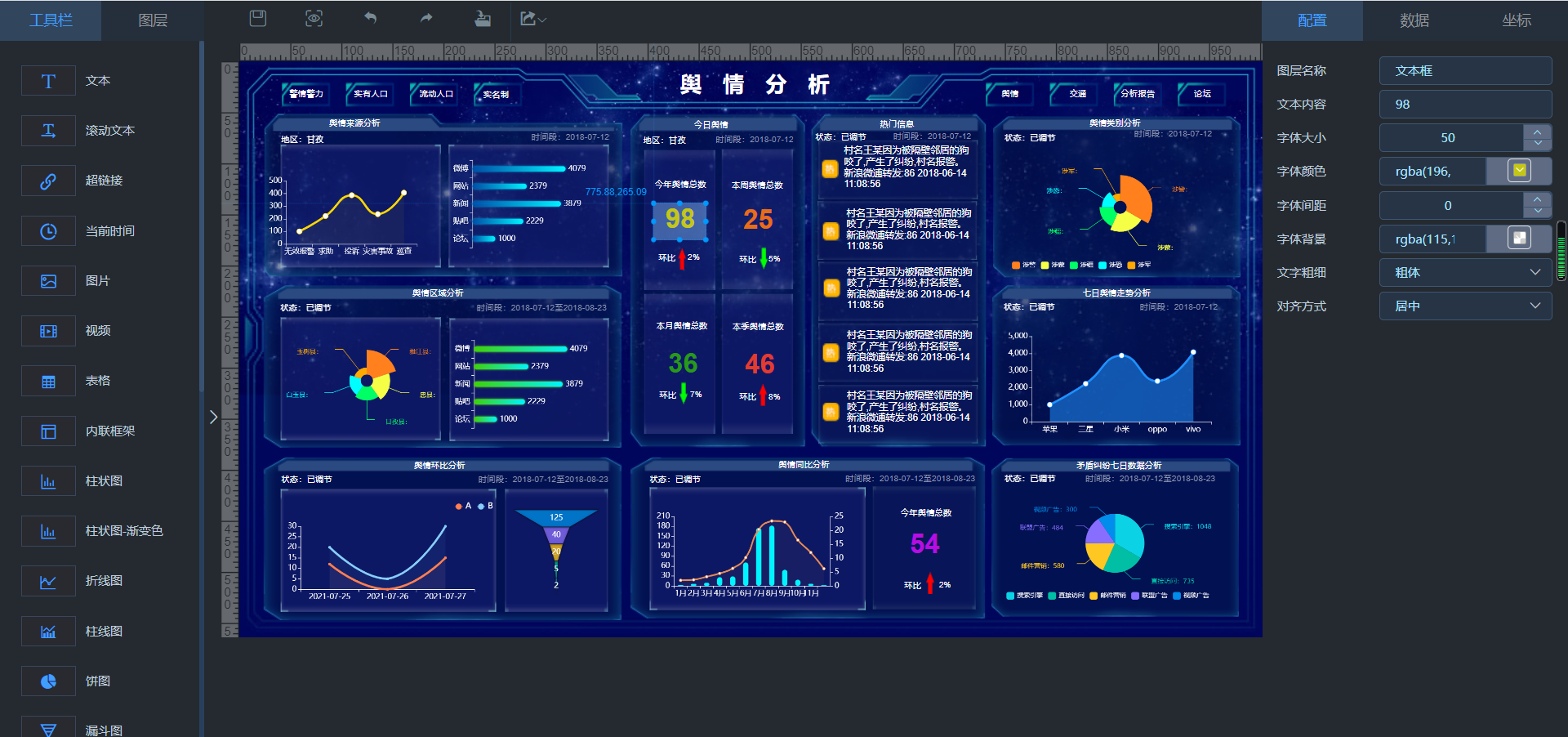The height and width of the screenshot is (737, 1568).
Task: Click the import folder icon
Action: [483, 18]
